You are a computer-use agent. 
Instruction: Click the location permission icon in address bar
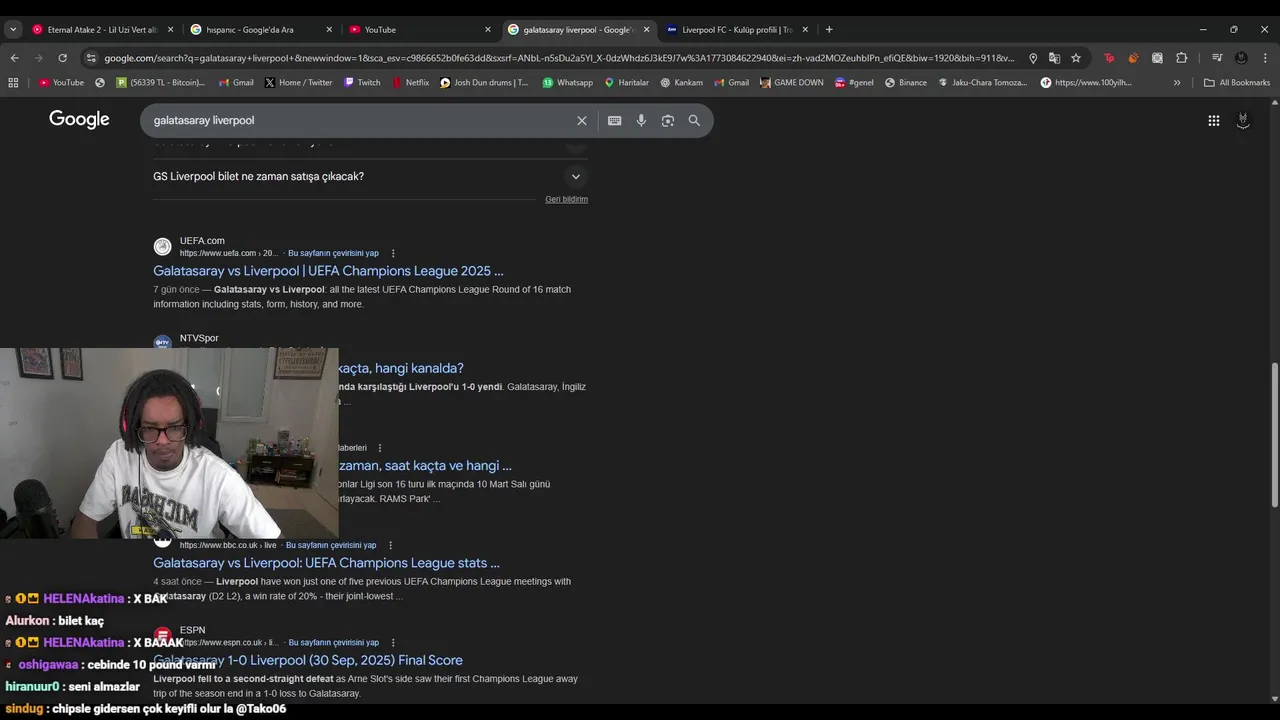[1033, 58]
